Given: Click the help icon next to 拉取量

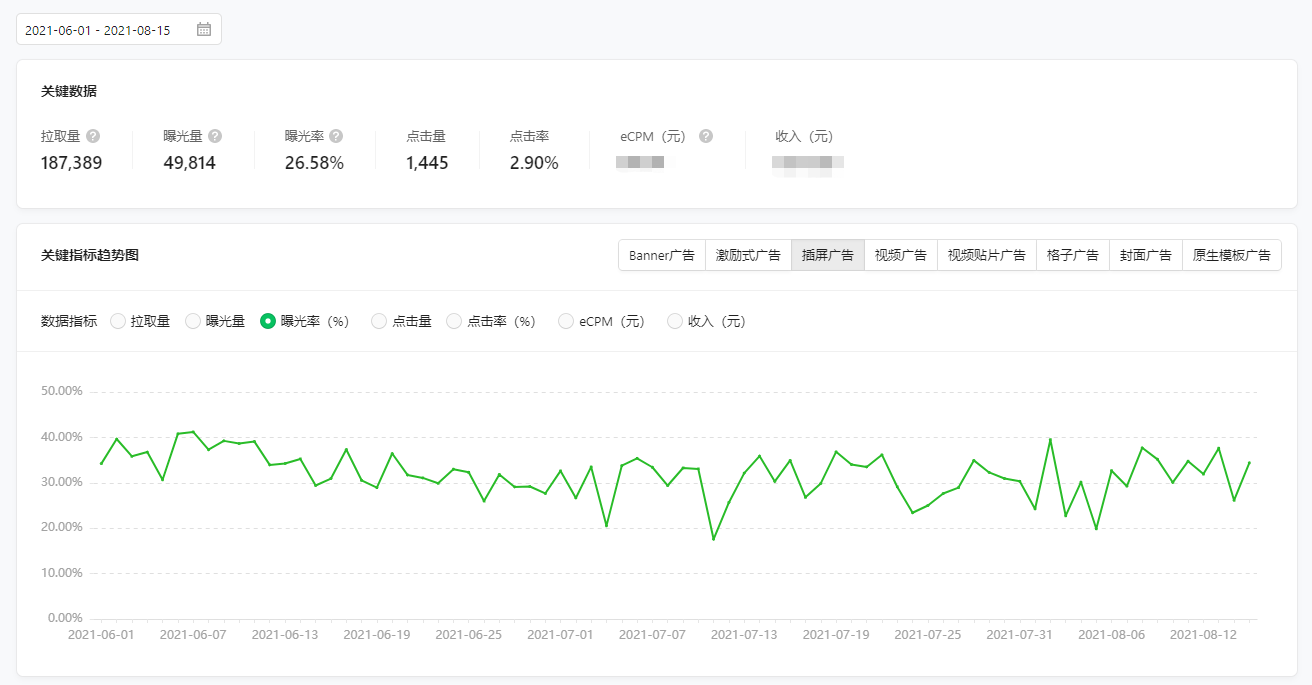Looking at the screenshot, I should tap(93, 136).
